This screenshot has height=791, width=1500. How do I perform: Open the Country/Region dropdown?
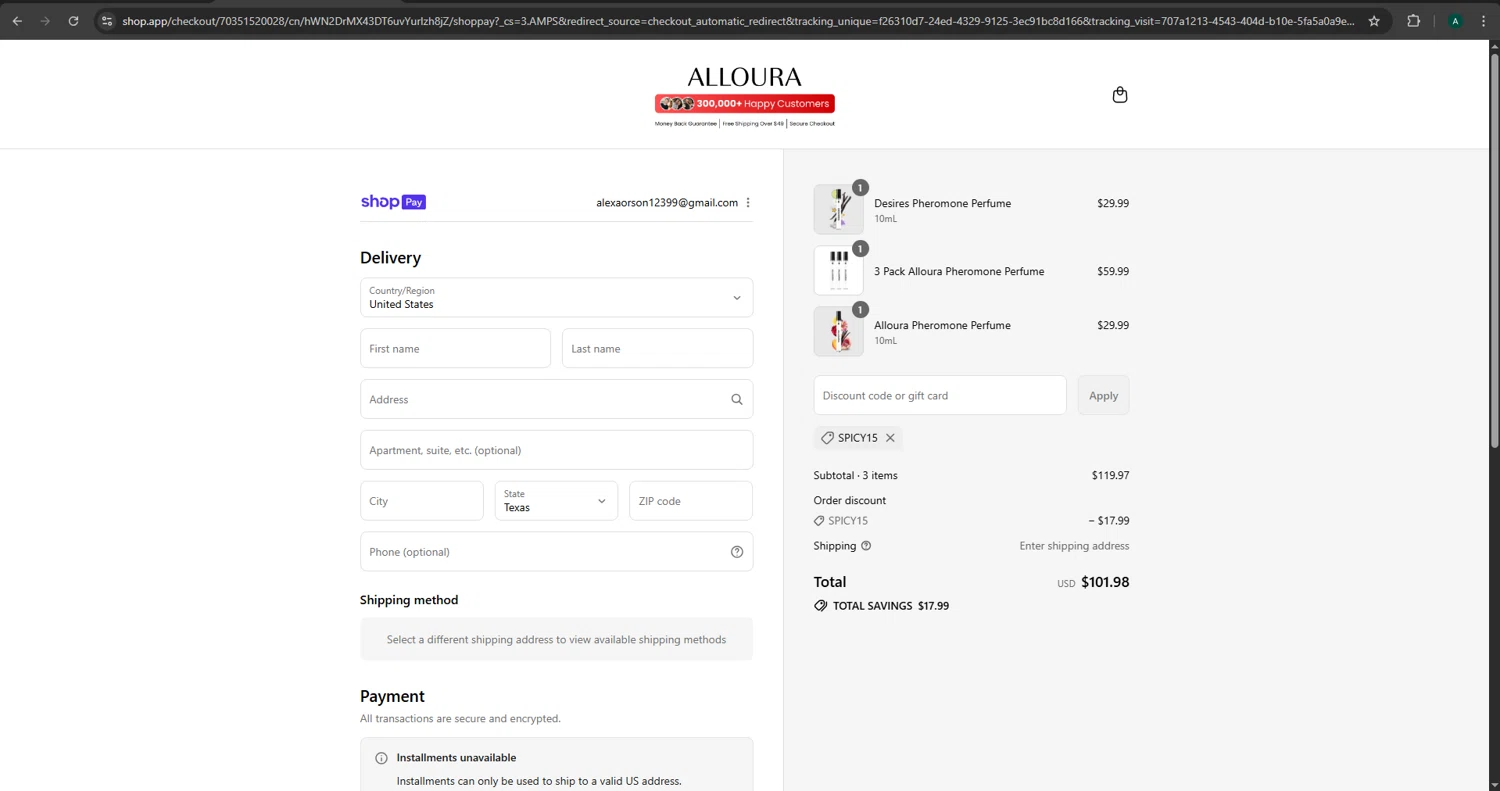(x=557, y=298)
